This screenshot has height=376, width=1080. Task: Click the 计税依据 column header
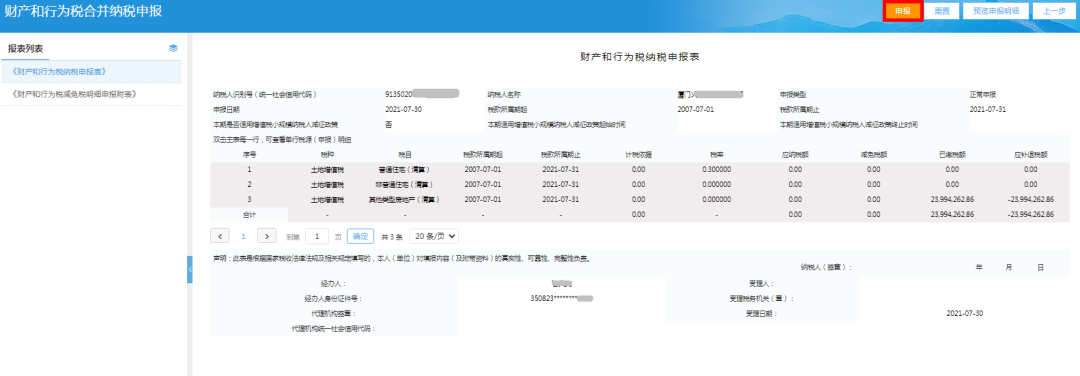tap(638, 154)
